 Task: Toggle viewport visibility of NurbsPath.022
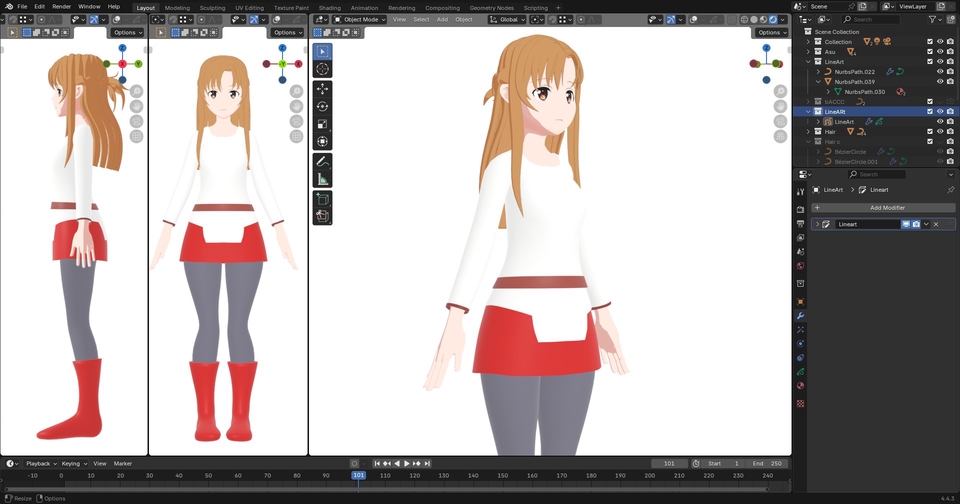940,72
